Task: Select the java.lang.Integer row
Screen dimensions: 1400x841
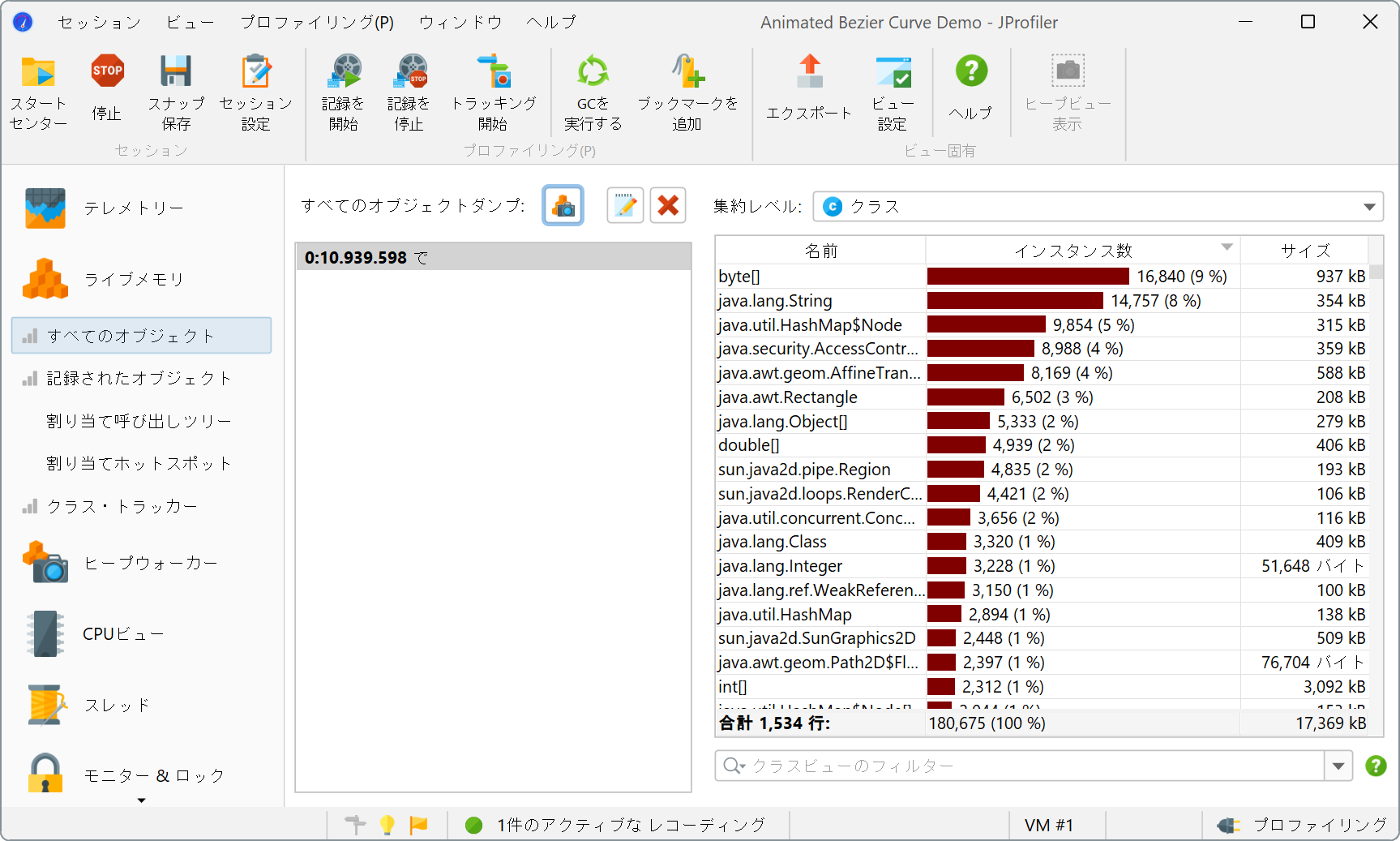Action: click(1042, 566)
